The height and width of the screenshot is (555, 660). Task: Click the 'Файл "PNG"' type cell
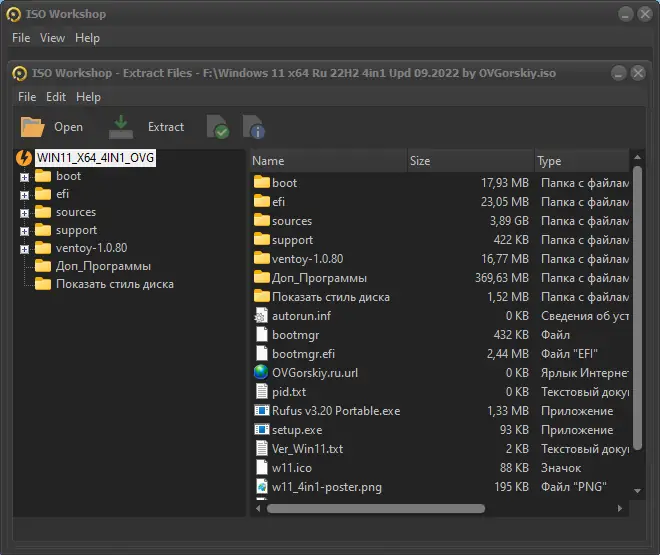(x=574, y=486)
